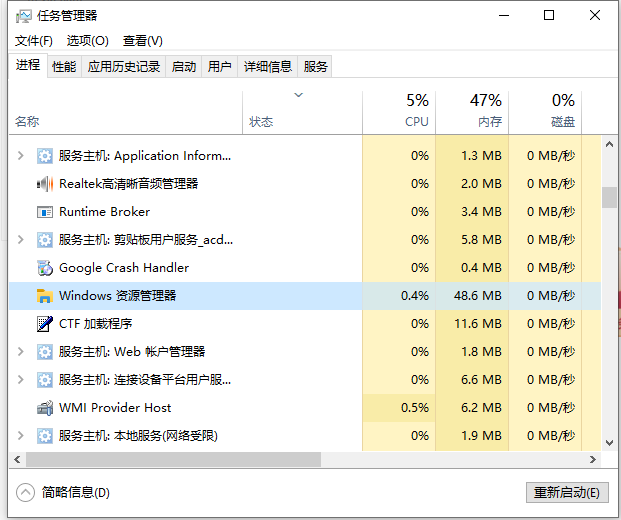Click the horizontal scrollbar right arrow

coord(593,459)
